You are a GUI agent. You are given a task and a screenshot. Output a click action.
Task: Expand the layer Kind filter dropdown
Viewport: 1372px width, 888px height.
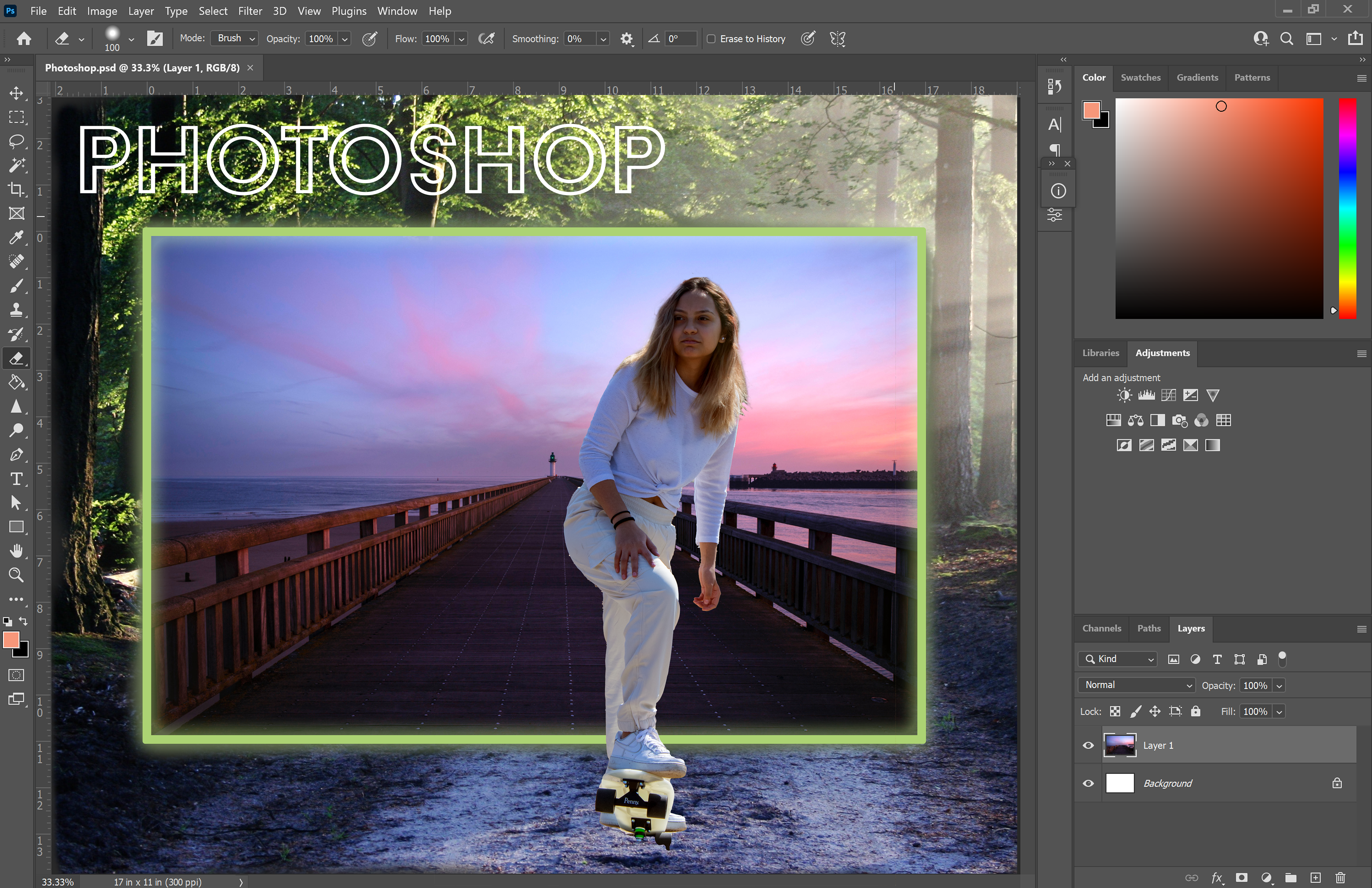tap(1118, 659)
